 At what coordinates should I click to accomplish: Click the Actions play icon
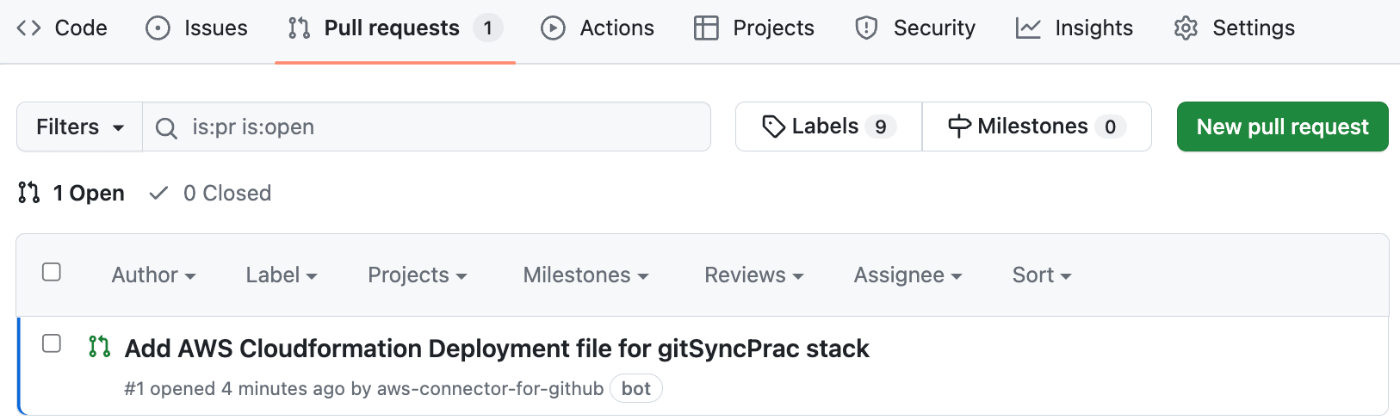pyautogui.click(x=553, y=28)
